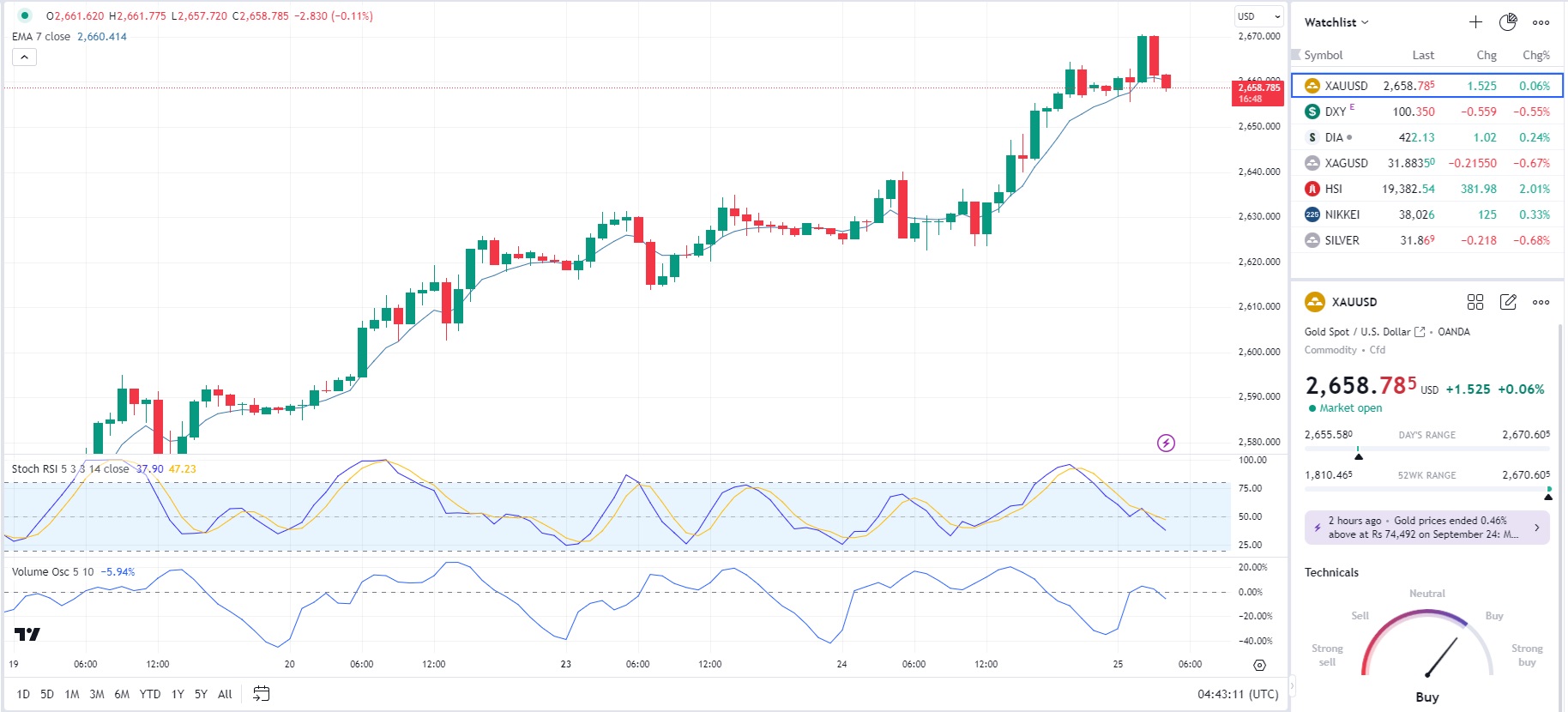Click the grid layout icon beside XAUUSD details

point(1475,302)
